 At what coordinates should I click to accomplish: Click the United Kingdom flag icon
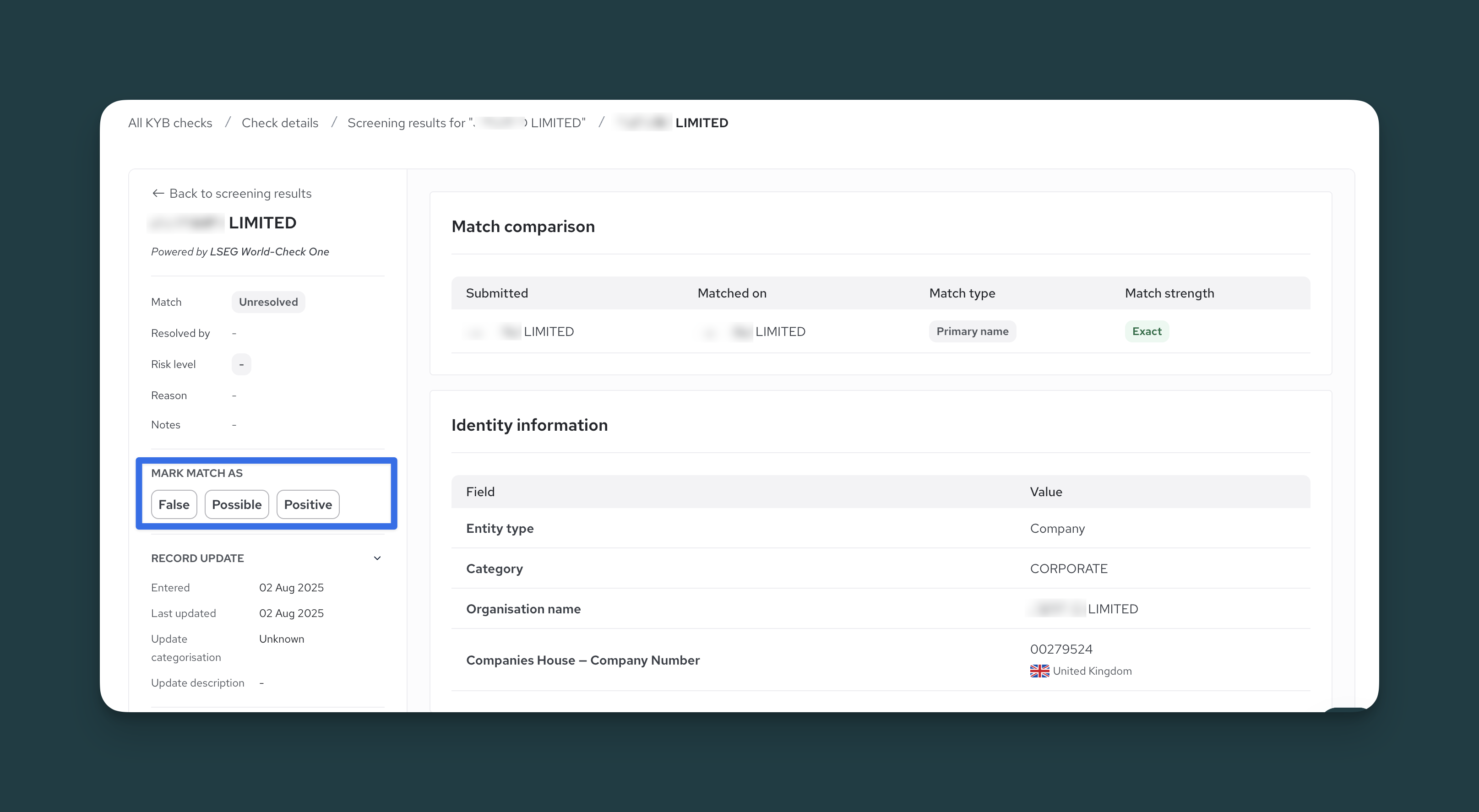click(1039, 671)
